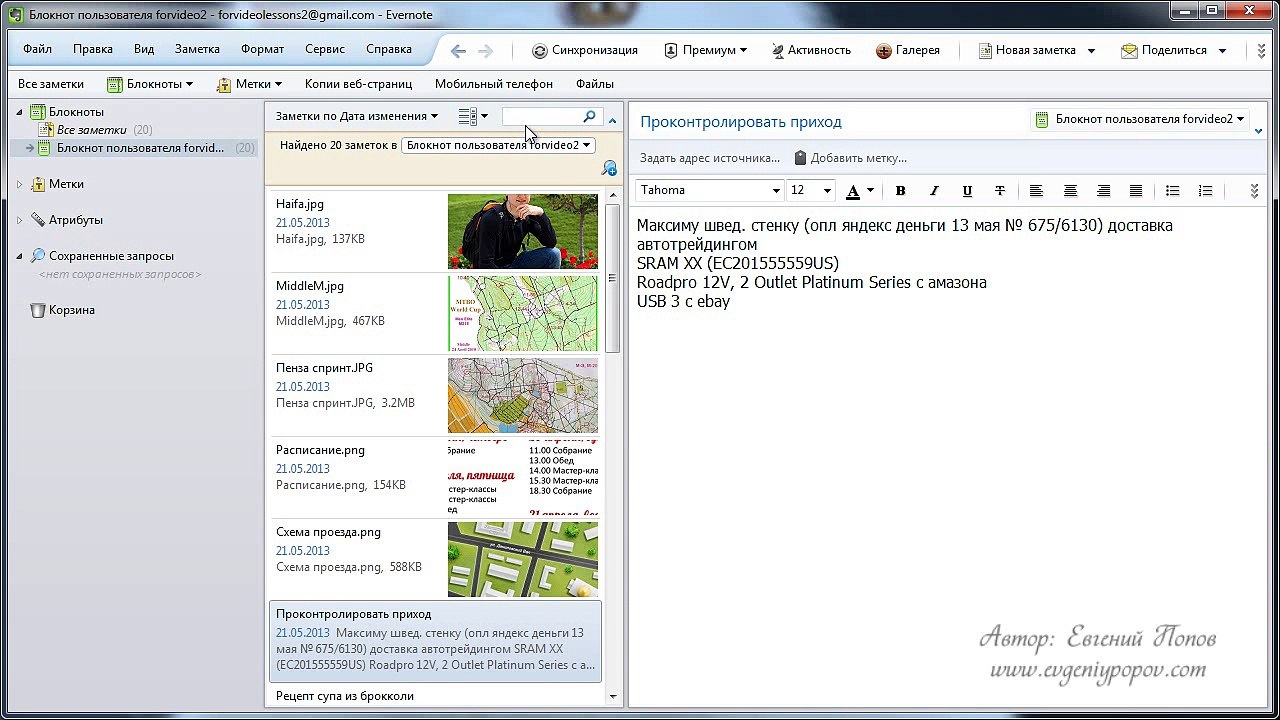Click the save search icon below the search box
The width and height of the screenshot is (1280, 720).
(609, 169)
